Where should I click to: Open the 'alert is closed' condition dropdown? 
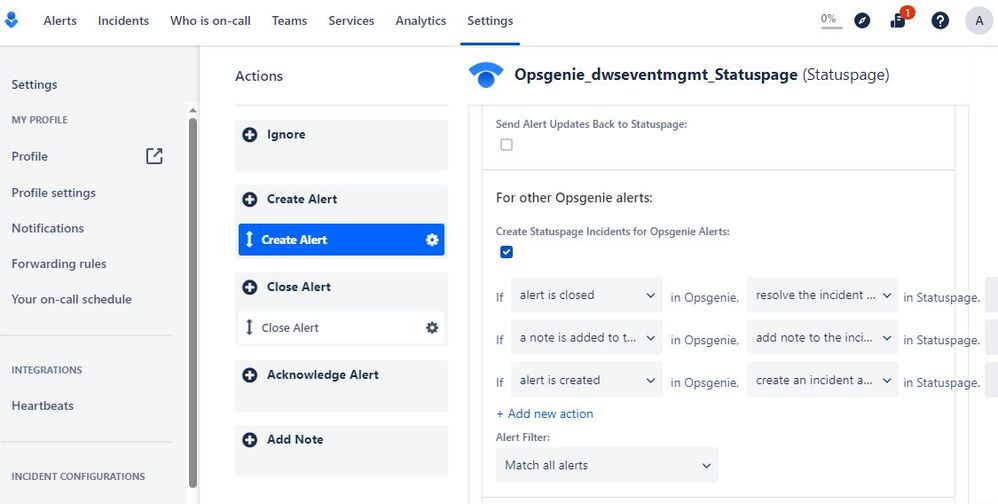click(x=586, y=295)
